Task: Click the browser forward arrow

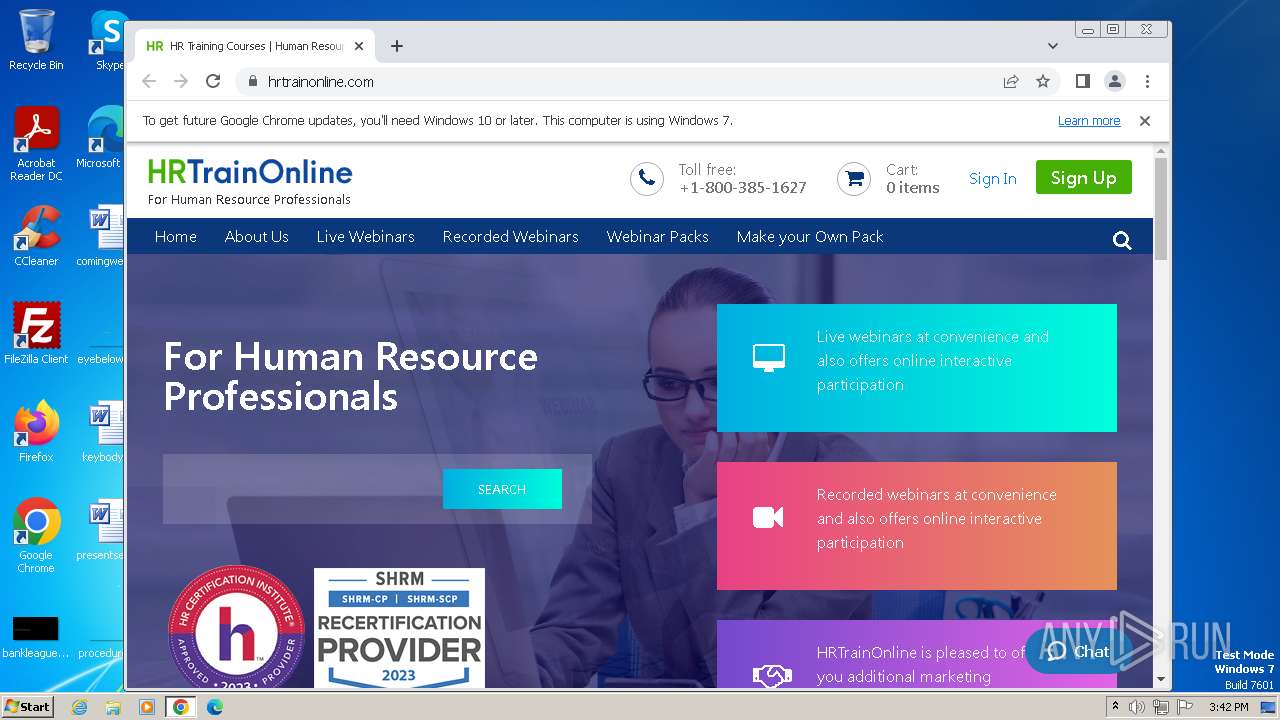Action: click(x=181, y=82)
